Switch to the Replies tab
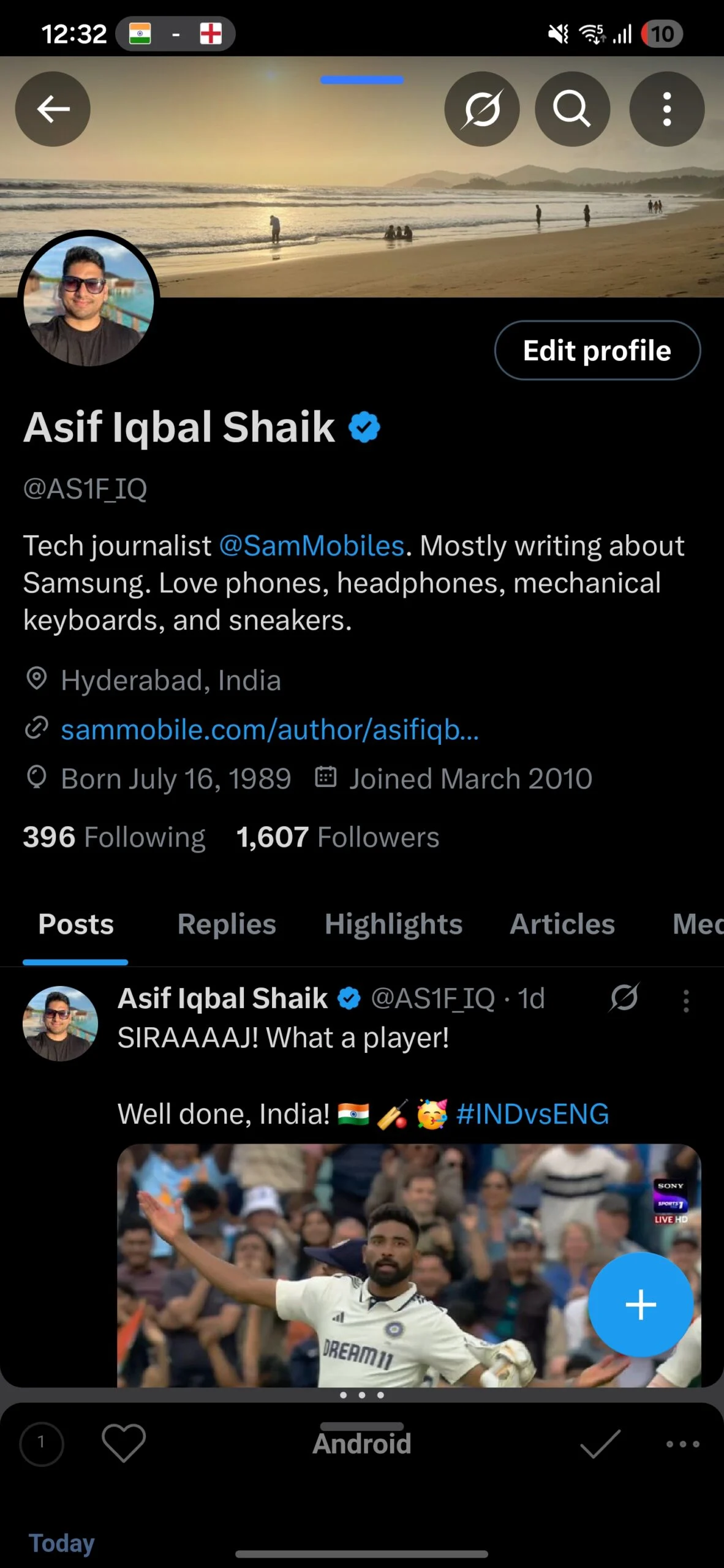 point(227,924)
